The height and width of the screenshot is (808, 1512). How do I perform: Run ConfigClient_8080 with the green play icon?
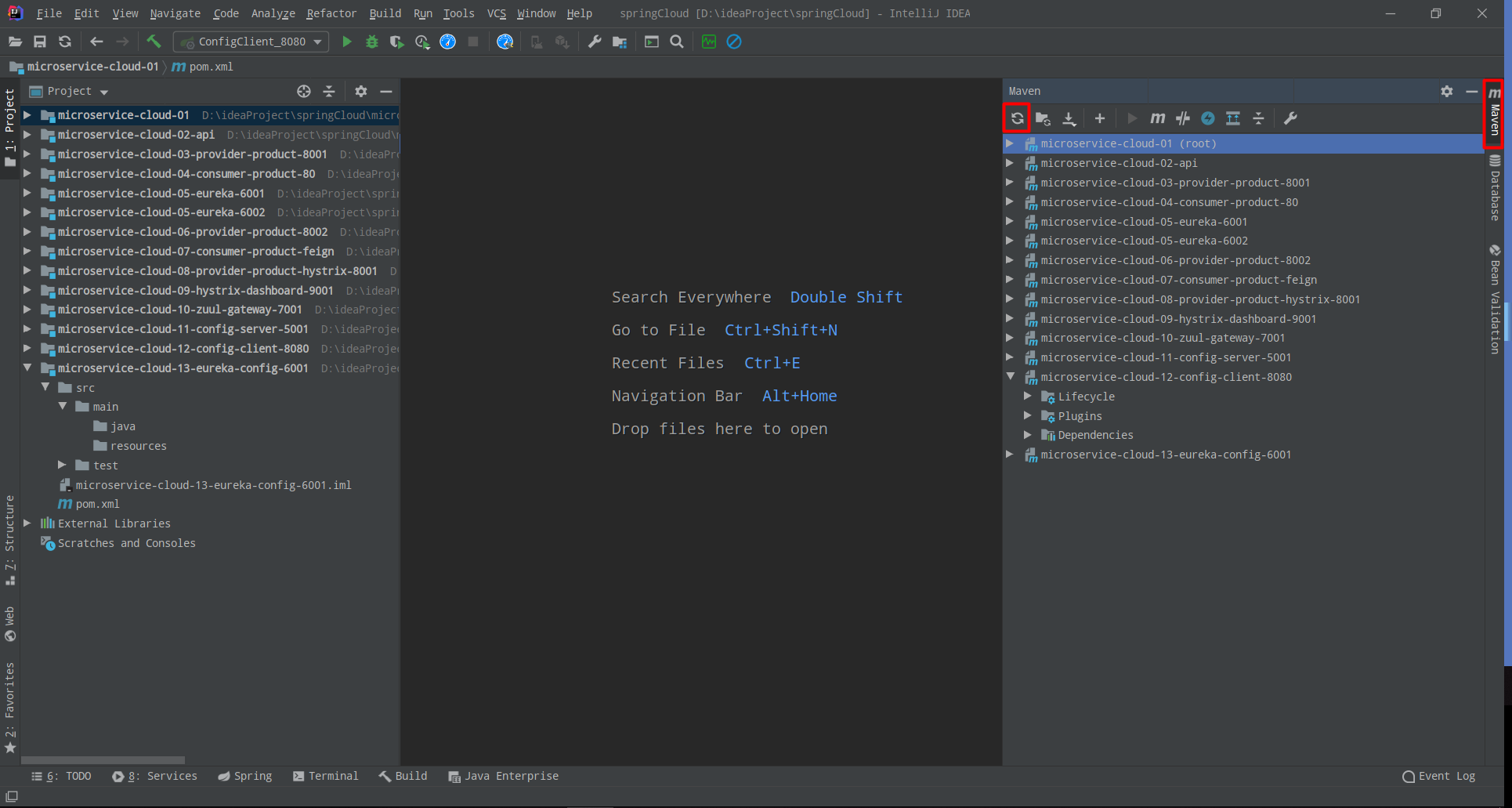coord(347,42)
